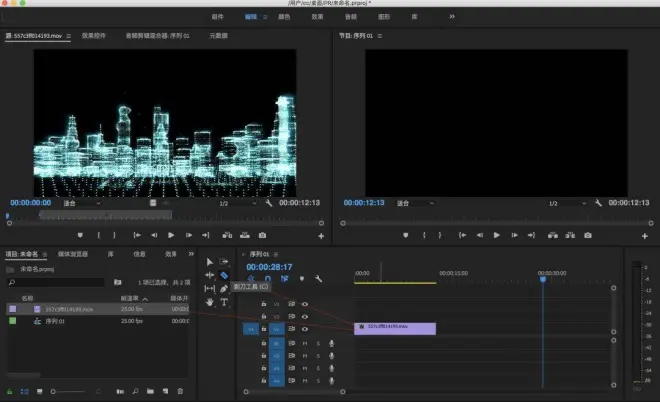Open timeline display settings wrench

tap(319, 279)
